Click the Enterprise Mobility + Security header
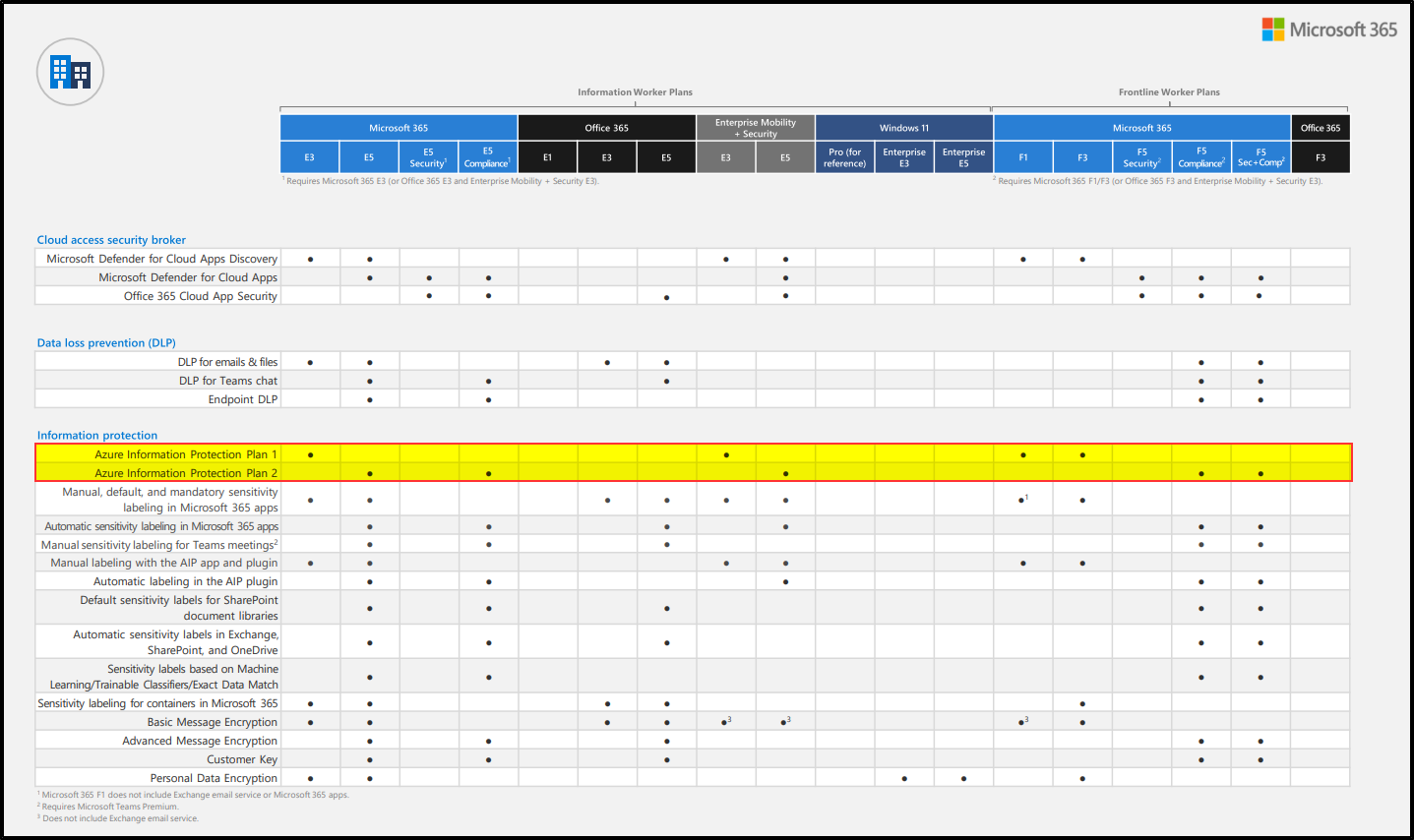The image size is (1414, 840). (756, 128)
